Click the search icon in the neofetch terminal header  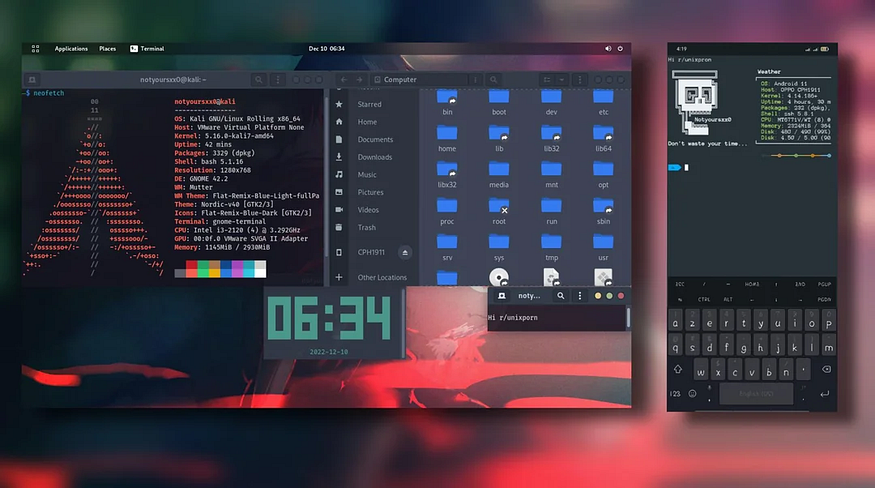click(258, 79)
